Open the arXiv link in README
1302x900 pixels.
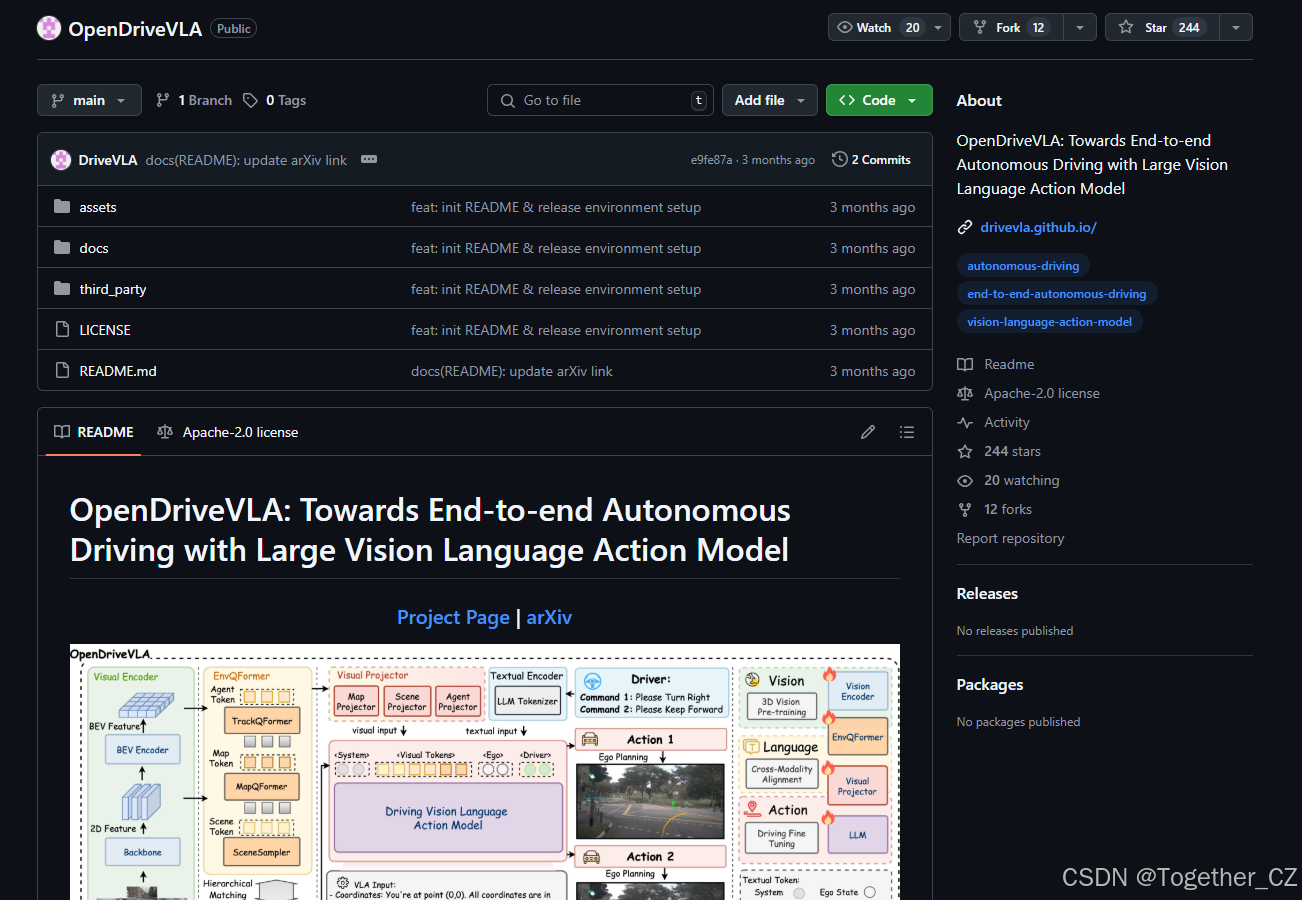click(x=549, y=617)
